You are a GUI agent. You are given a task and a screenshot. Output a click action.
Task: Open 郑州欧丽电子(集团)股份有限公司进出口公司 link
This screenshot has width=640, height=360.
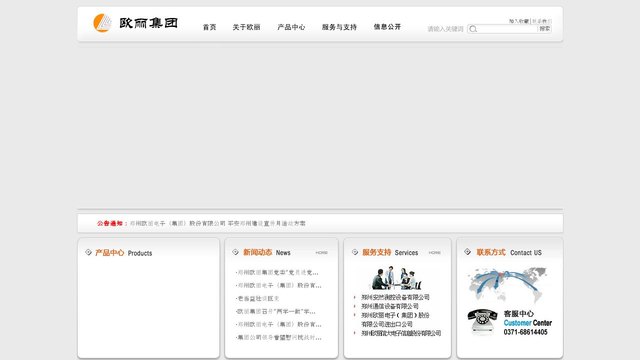coord(395,320)
